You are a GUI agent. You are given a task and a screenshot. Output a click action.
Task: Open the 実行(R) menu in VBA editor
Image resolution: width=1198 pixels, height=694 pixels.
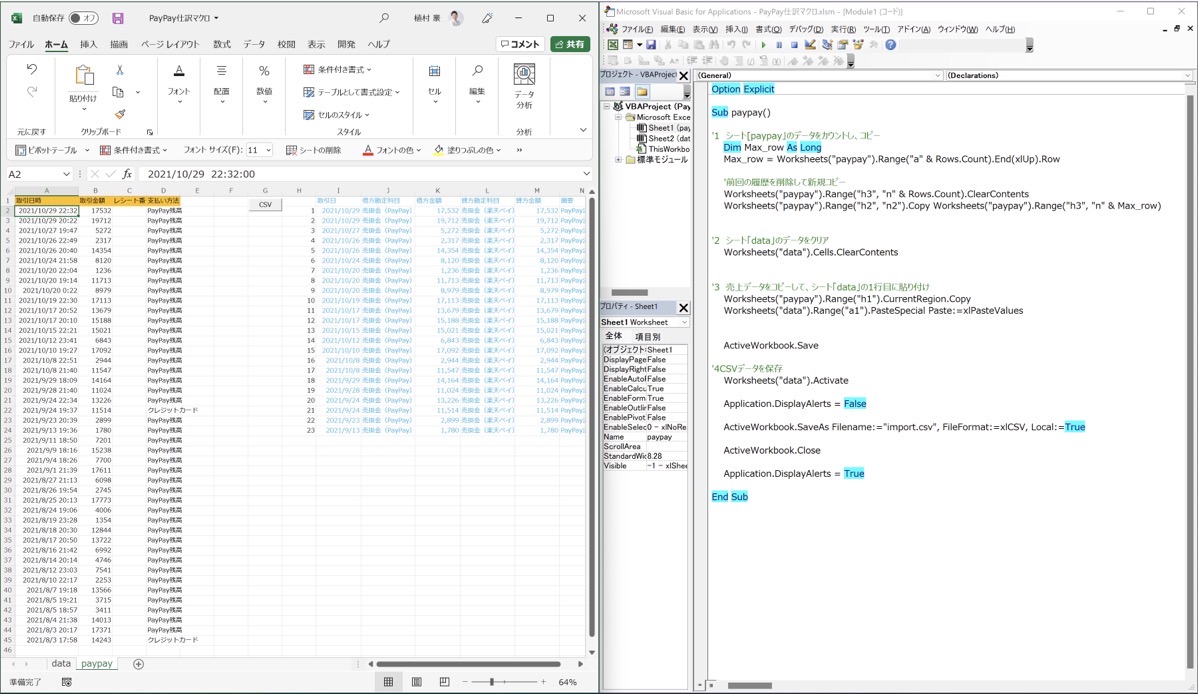[x=843, y=29]
